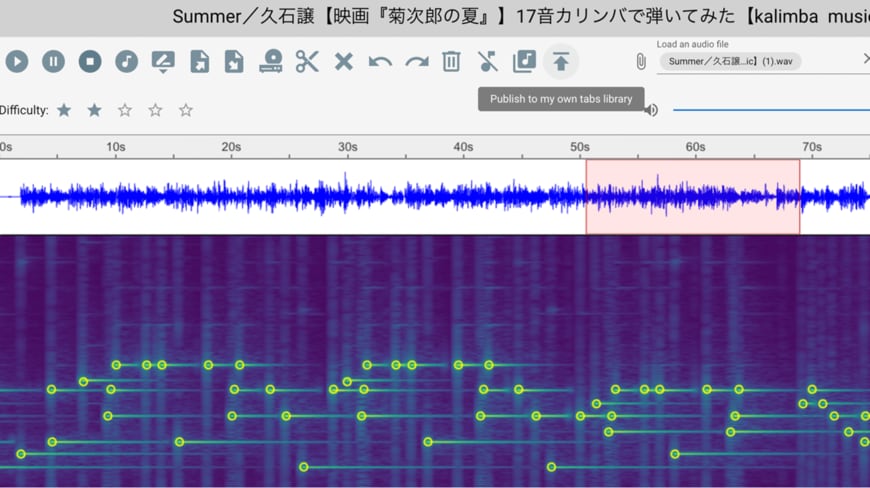Redo the last undone edit
The width and height of the screenshot is (870, 488).
pyautogui.click(x=416, y=61)
